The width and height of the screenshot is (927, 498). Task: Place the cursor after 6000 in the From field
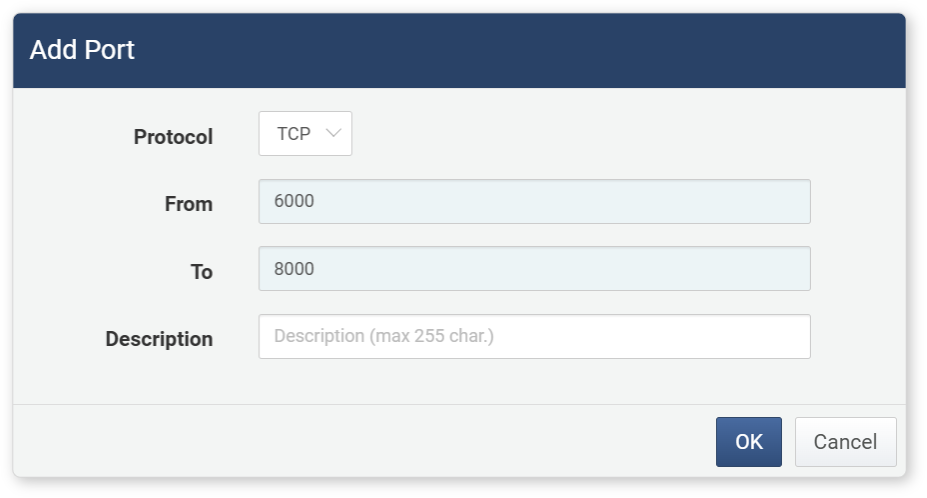[316, 201]
